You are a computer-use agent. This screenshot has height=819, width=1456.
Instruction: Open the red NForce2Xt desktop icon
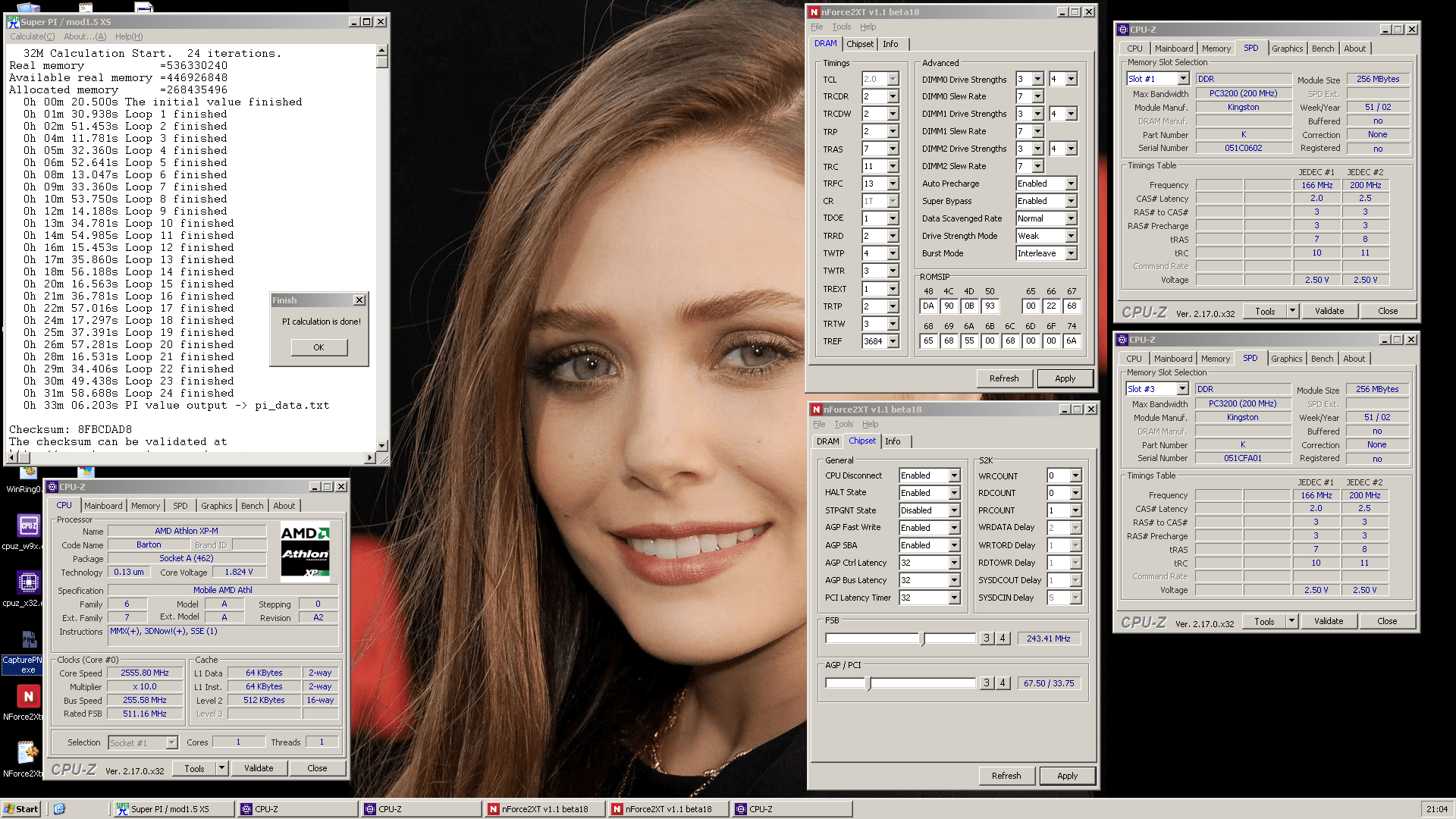[28, 696]
